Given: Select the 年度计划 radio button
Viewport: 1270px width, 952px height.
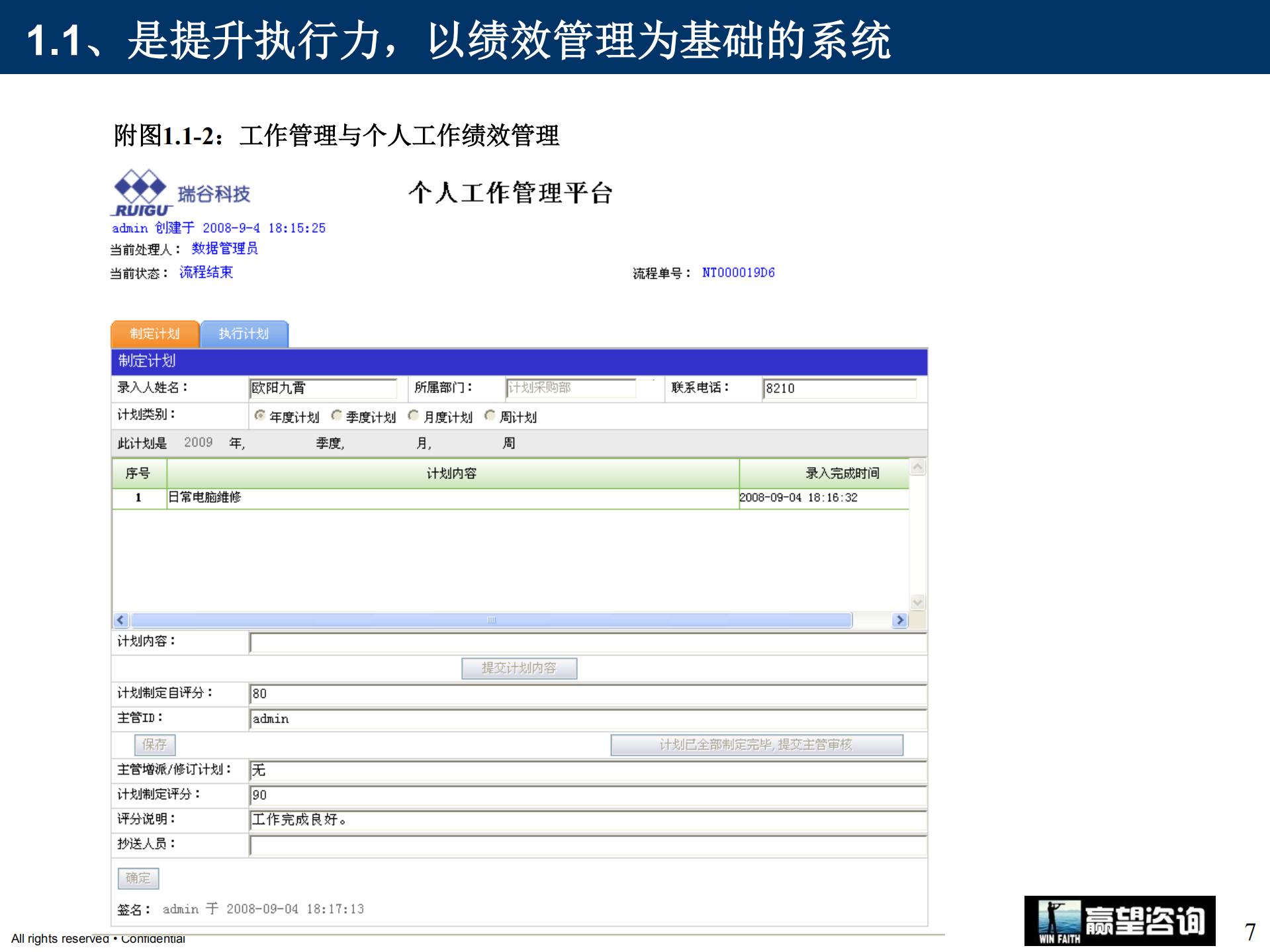Looking at the screenshot, I should pos(259,415).
